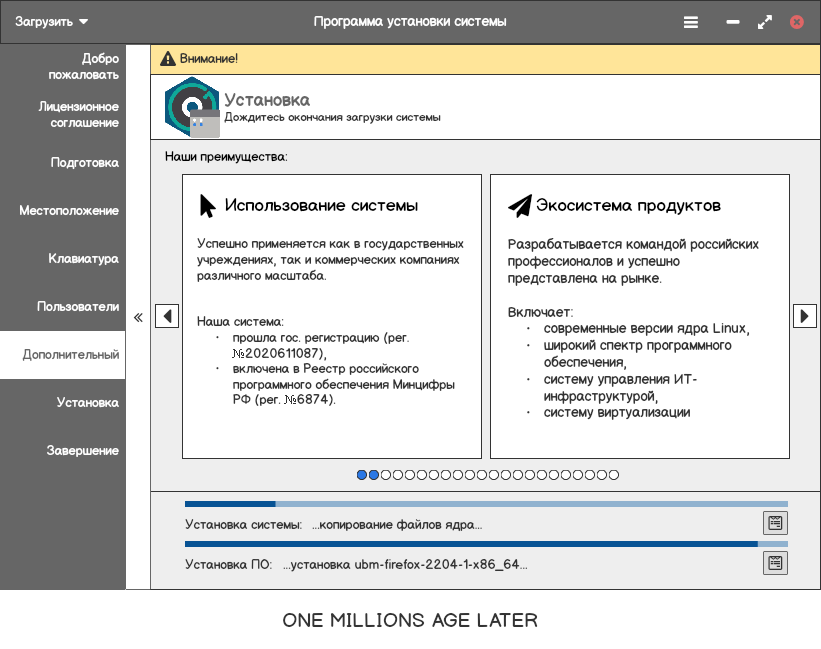Go to next slide with right arrow
The width and height of the screenshot is (821, 649).
pos(804,316)
